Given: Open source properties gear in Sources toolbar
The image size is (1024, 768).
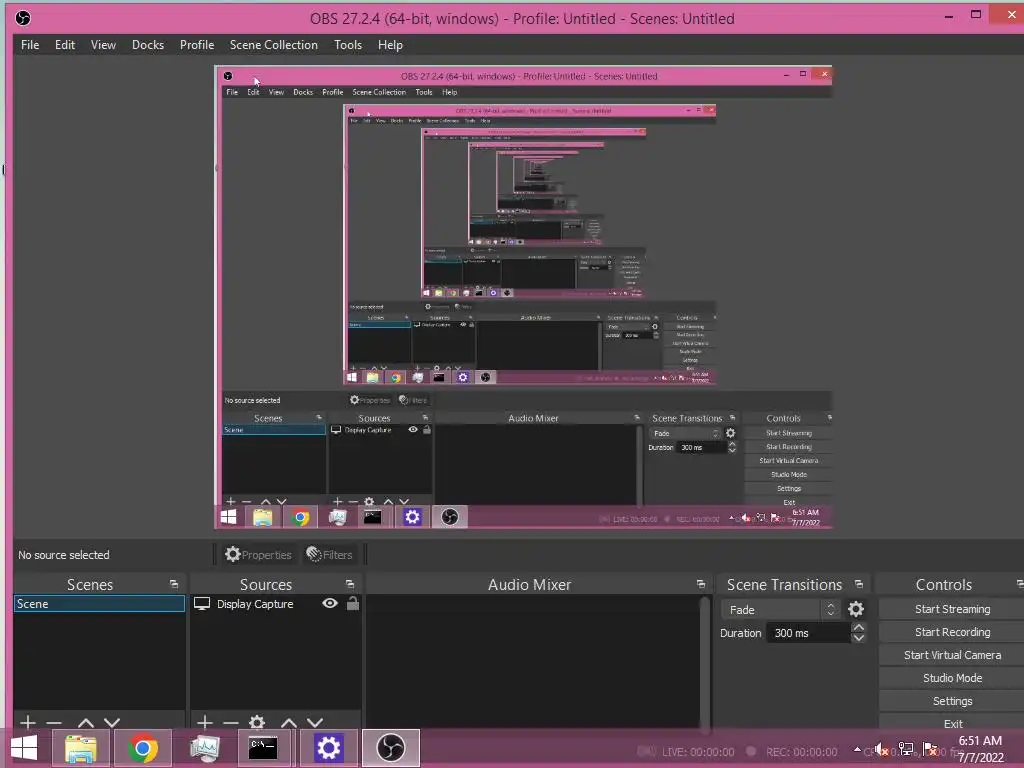Looking at the screenshot, I should [257, 722].
